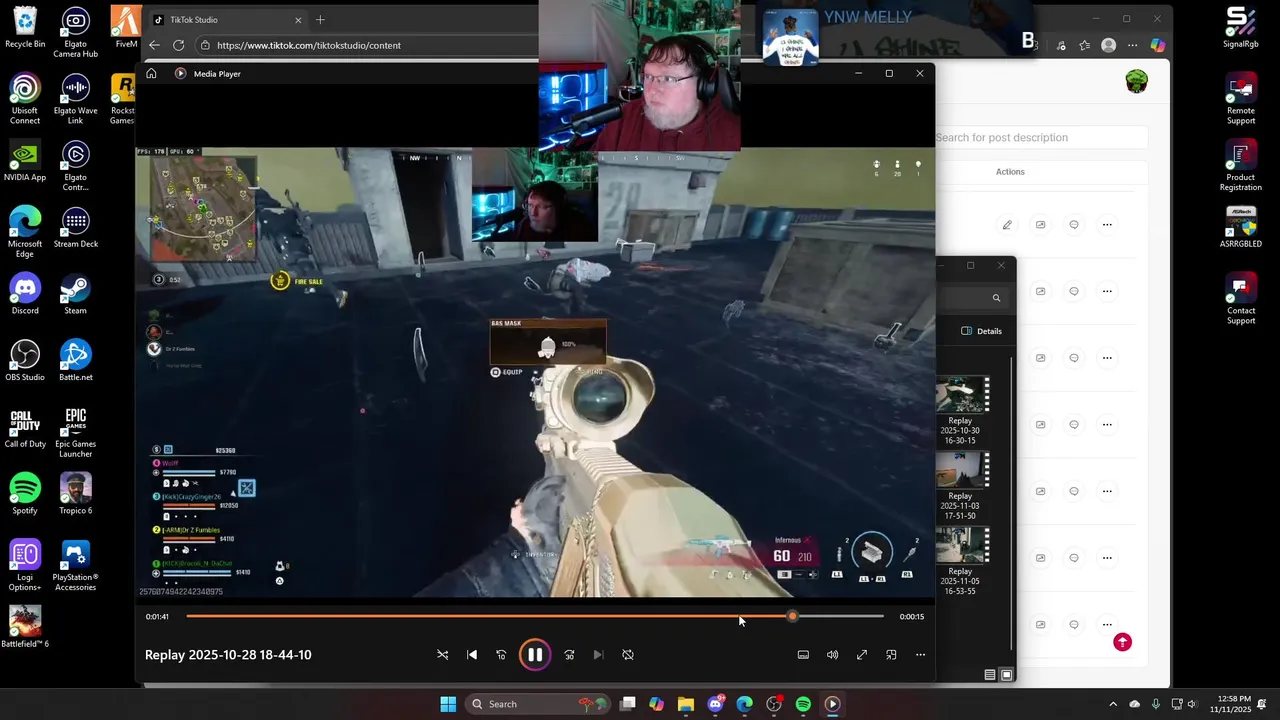Open the Copilot sidebar in browser
The height and width of the screenshot is (720, 1280).
pos(1157,45)
